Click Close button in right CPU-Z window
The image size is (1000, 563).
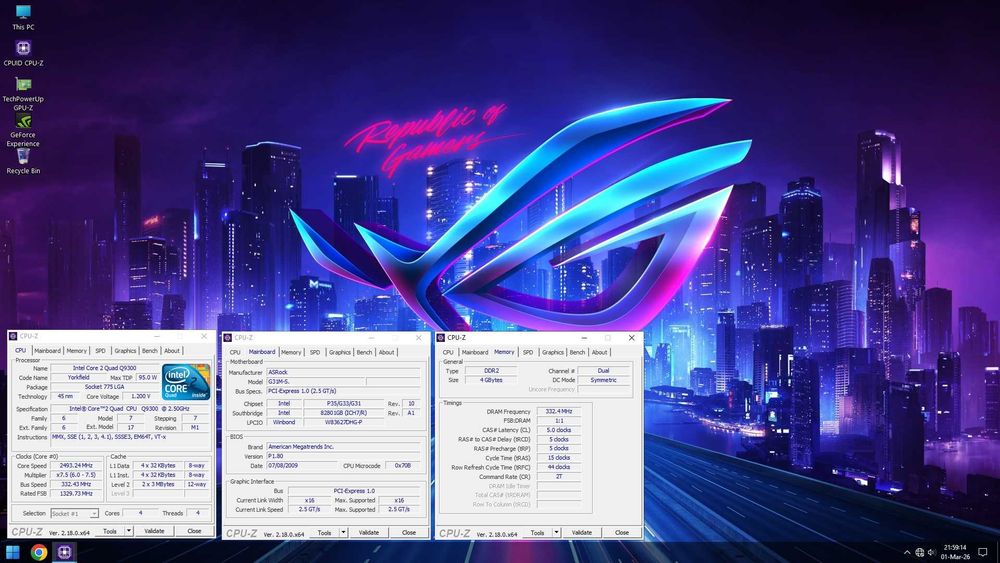point(622,532)
